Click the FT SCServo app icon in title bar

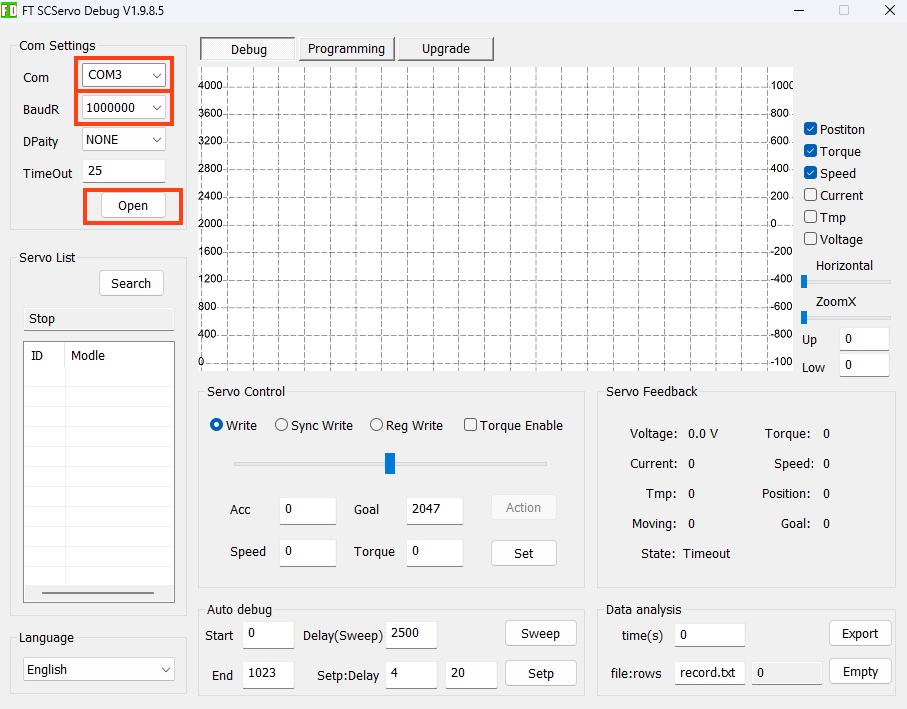(x=10, y=11)
